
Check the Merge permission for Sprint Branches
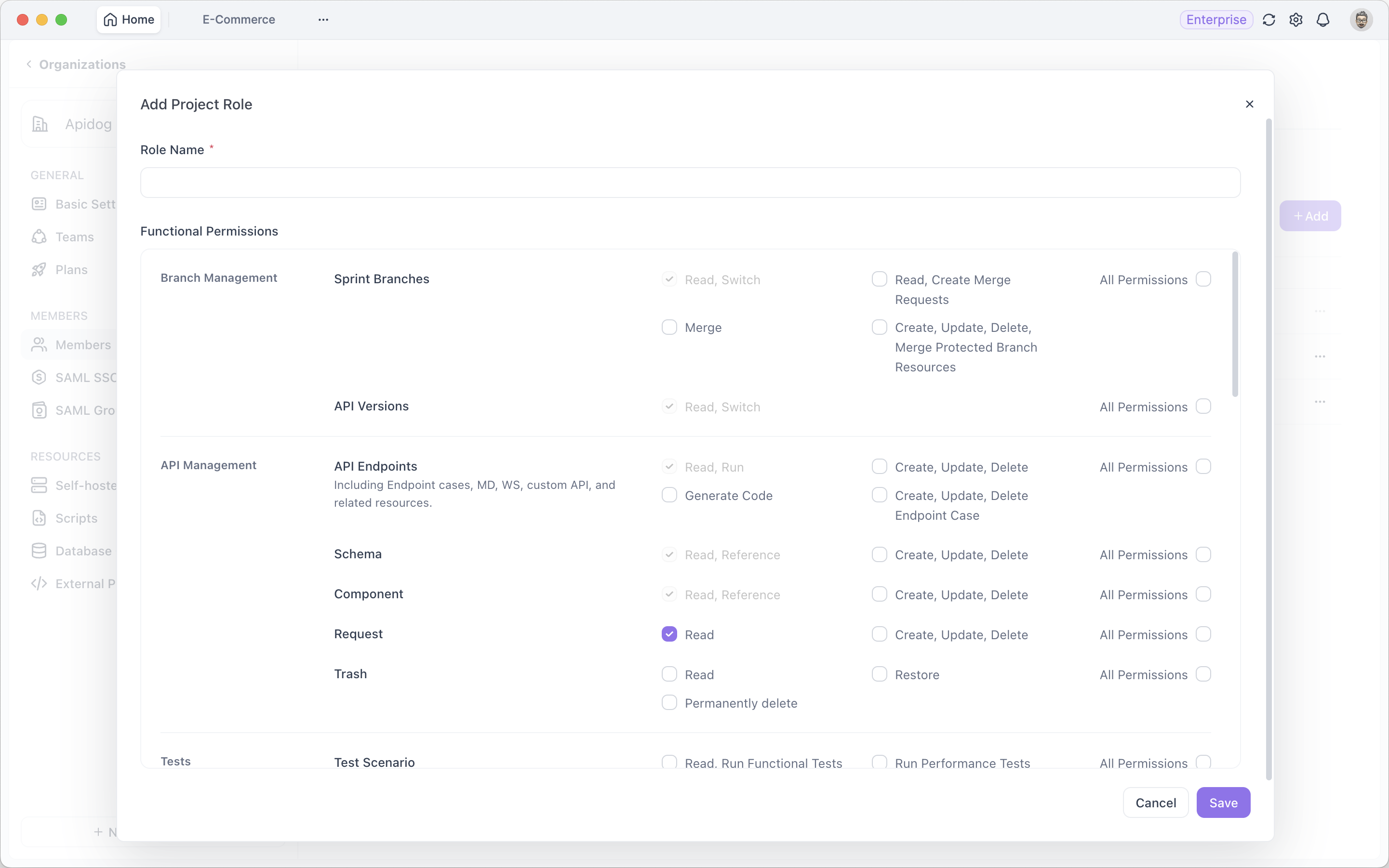coord(669,327)
